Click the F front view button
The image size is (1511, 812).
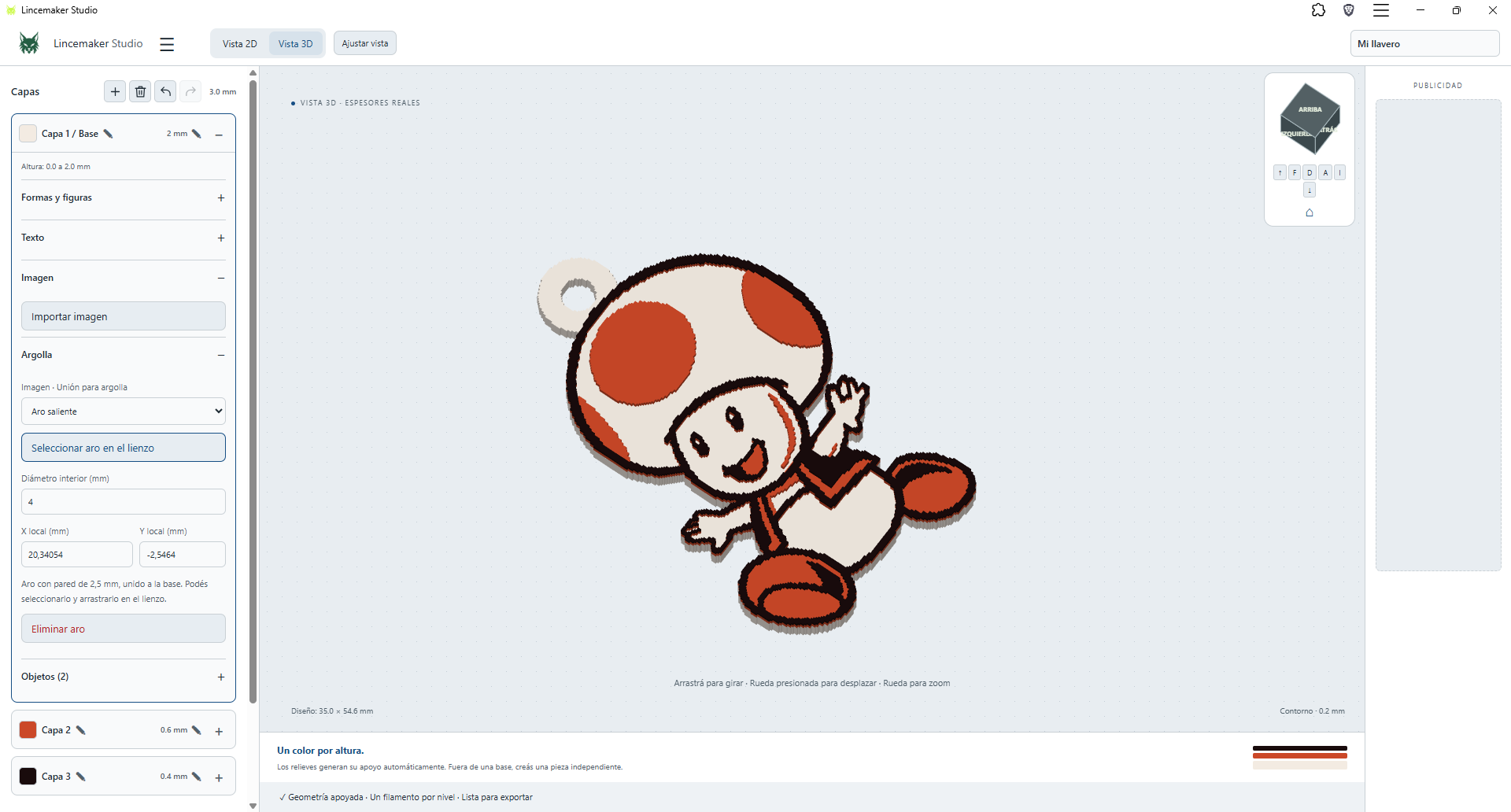(1295, 172)
